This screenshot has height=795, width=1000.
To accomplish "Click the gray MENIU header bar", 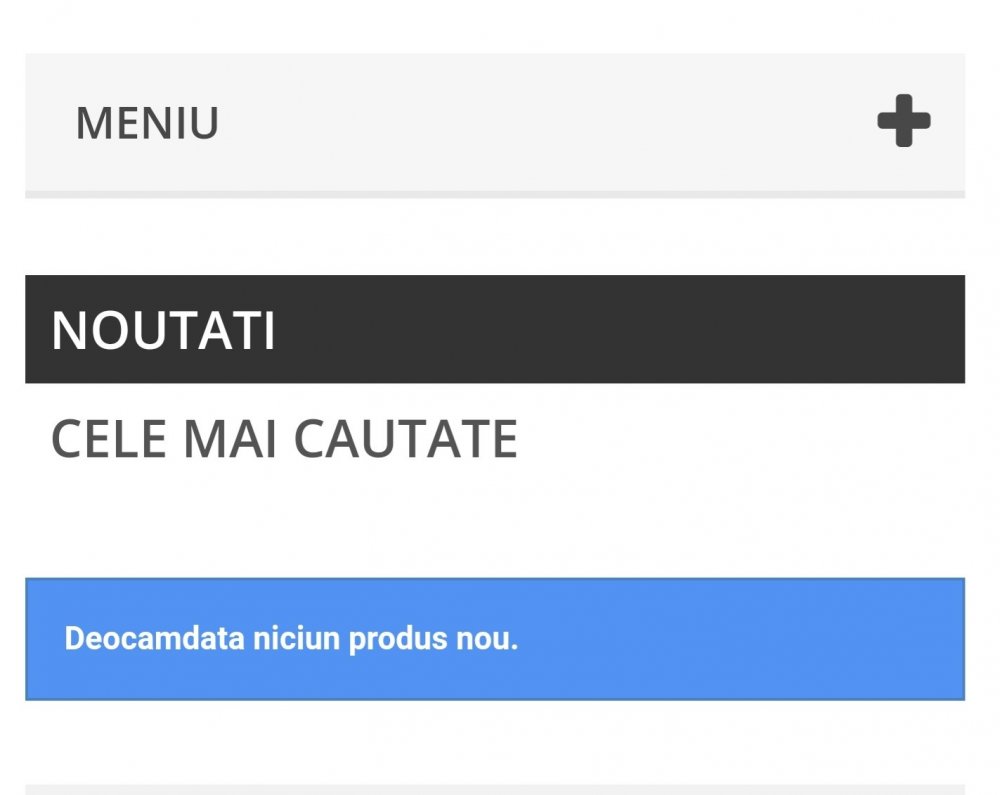I will (x=494, y=122).
